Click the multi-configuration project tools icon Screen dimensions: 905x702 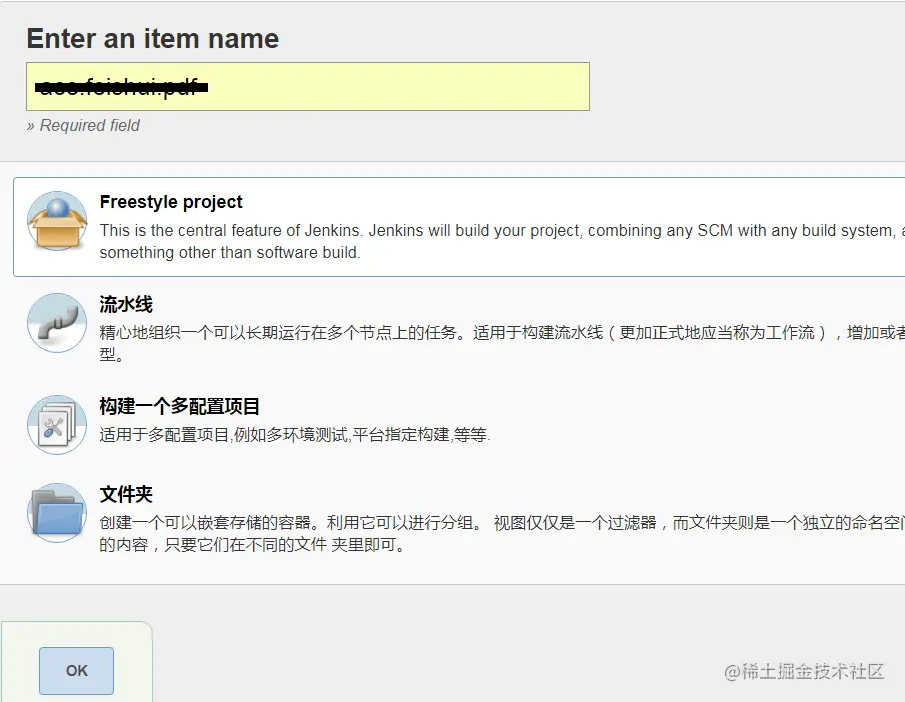pyautogui.click(x=57, y=425)
